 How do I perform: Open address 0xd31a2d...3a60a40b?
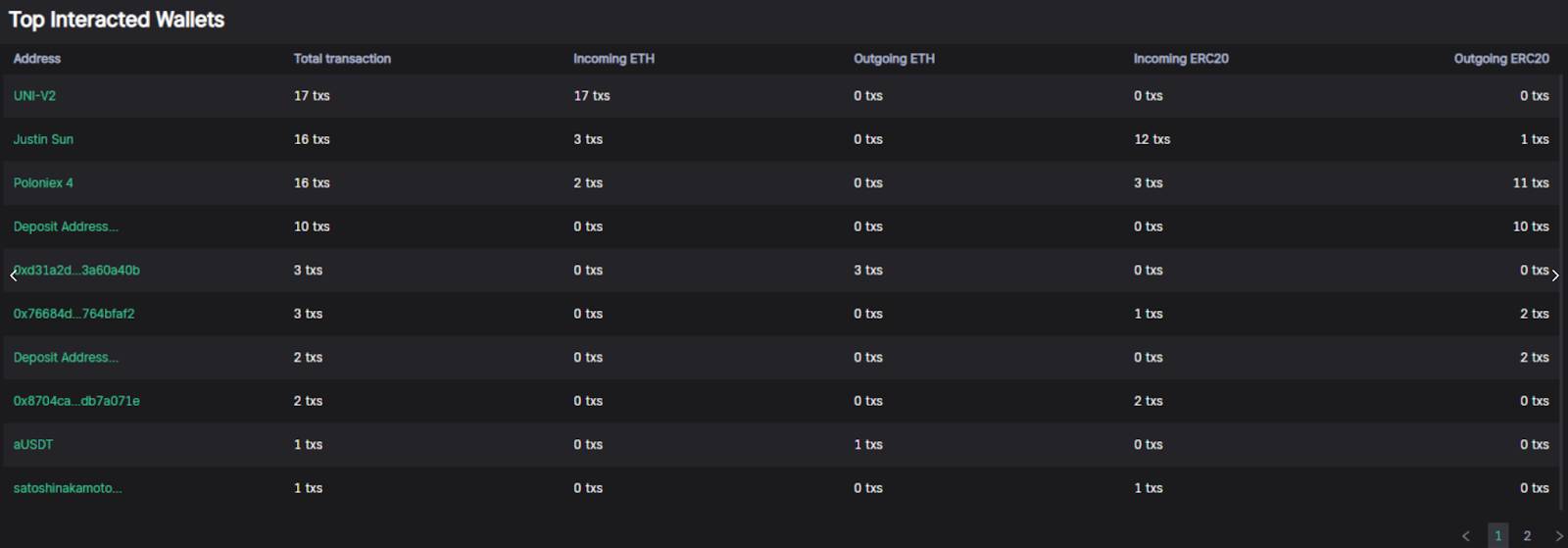[76, 271]
